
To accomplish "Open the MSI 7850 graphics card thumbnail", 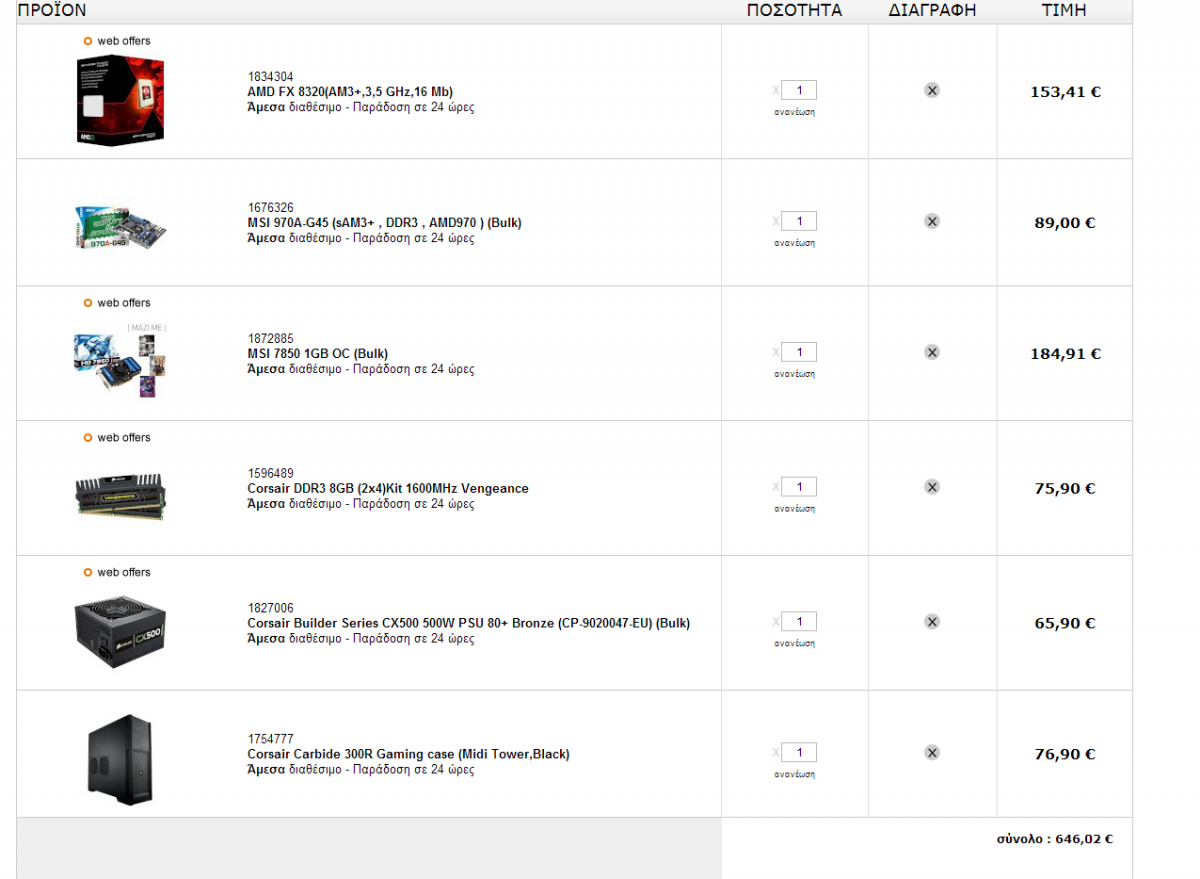I will click(x=120, y=360).
